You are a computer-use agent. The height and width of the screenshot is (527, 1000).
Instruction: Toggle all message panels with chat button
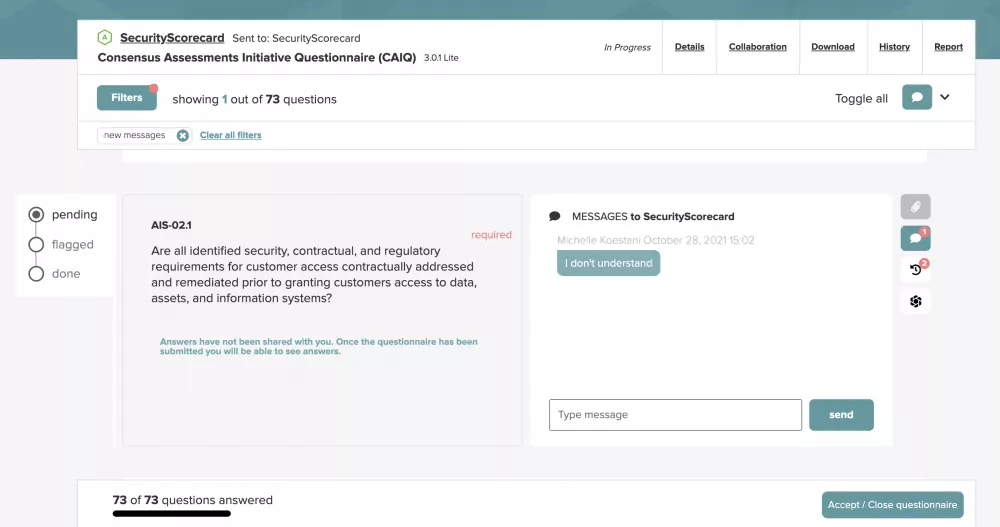click(x=916, y=97)
